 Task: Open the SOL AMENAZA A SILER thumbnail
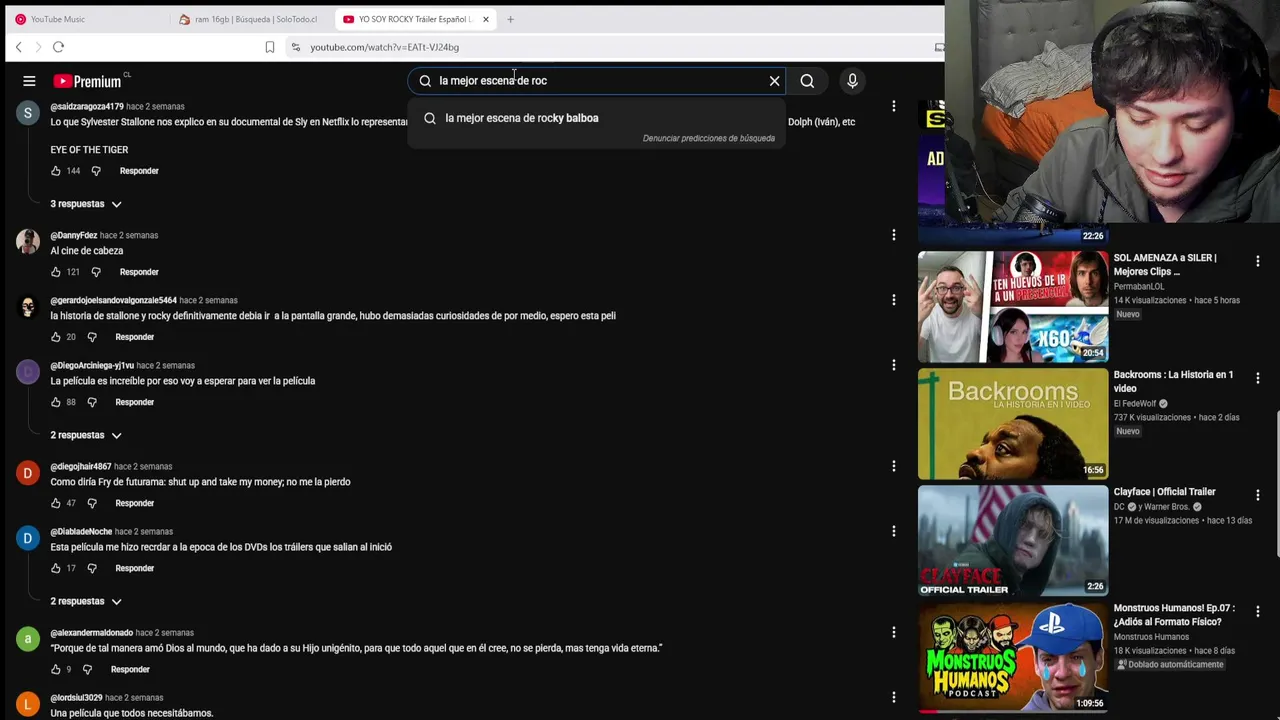click(1013, 306)
